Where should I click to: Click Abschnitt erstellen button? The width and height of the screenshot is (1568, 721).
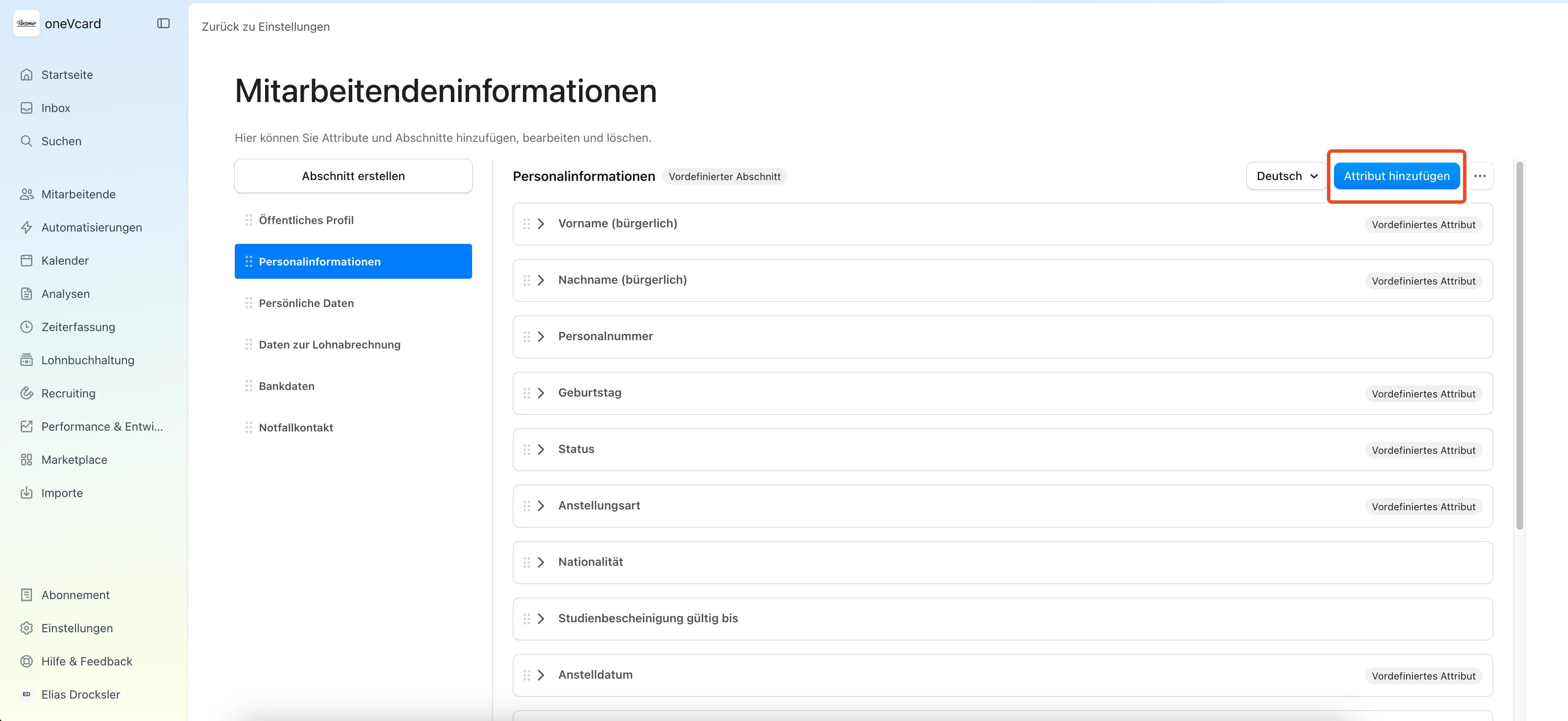coord(353,176)
